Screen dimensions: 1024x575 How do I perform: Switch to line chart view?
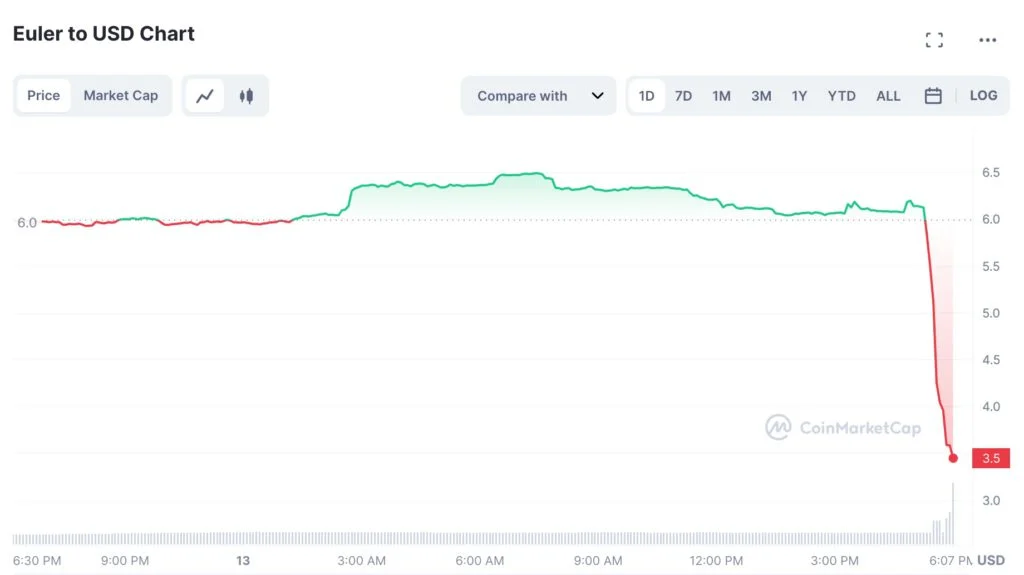(x=205, y=96)
